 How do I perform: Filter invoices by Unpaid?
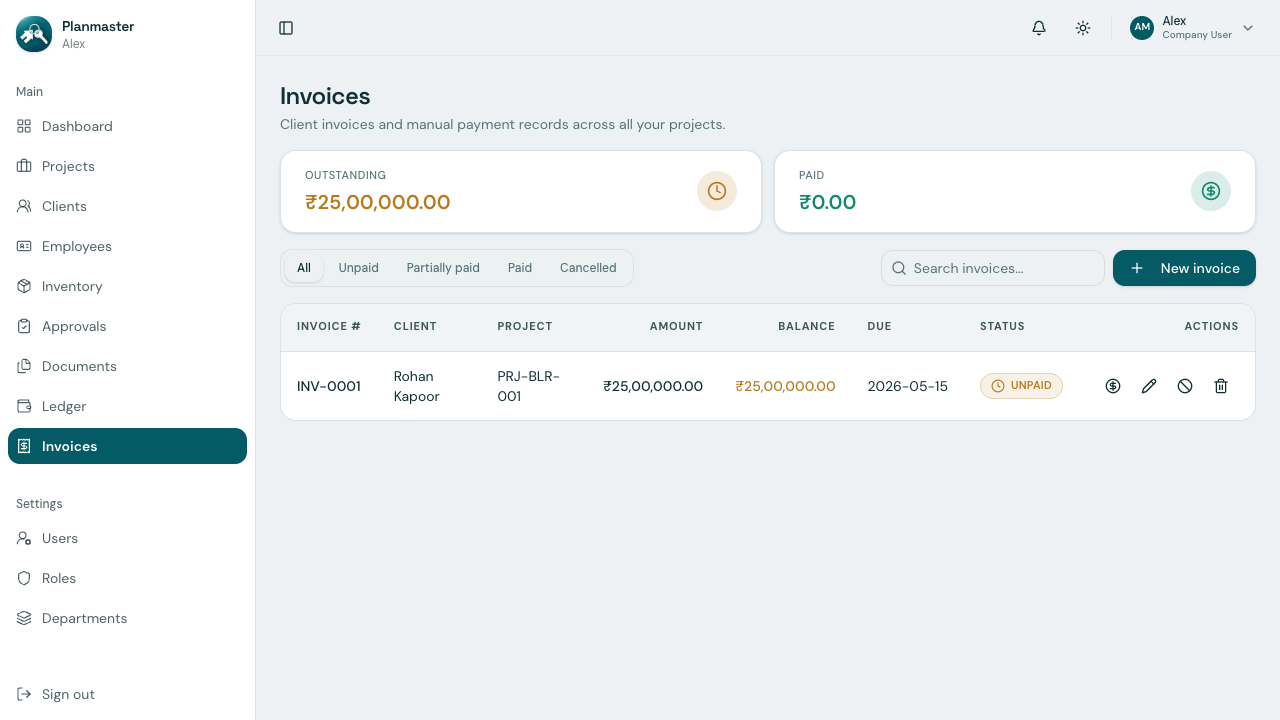coord(359,268)
